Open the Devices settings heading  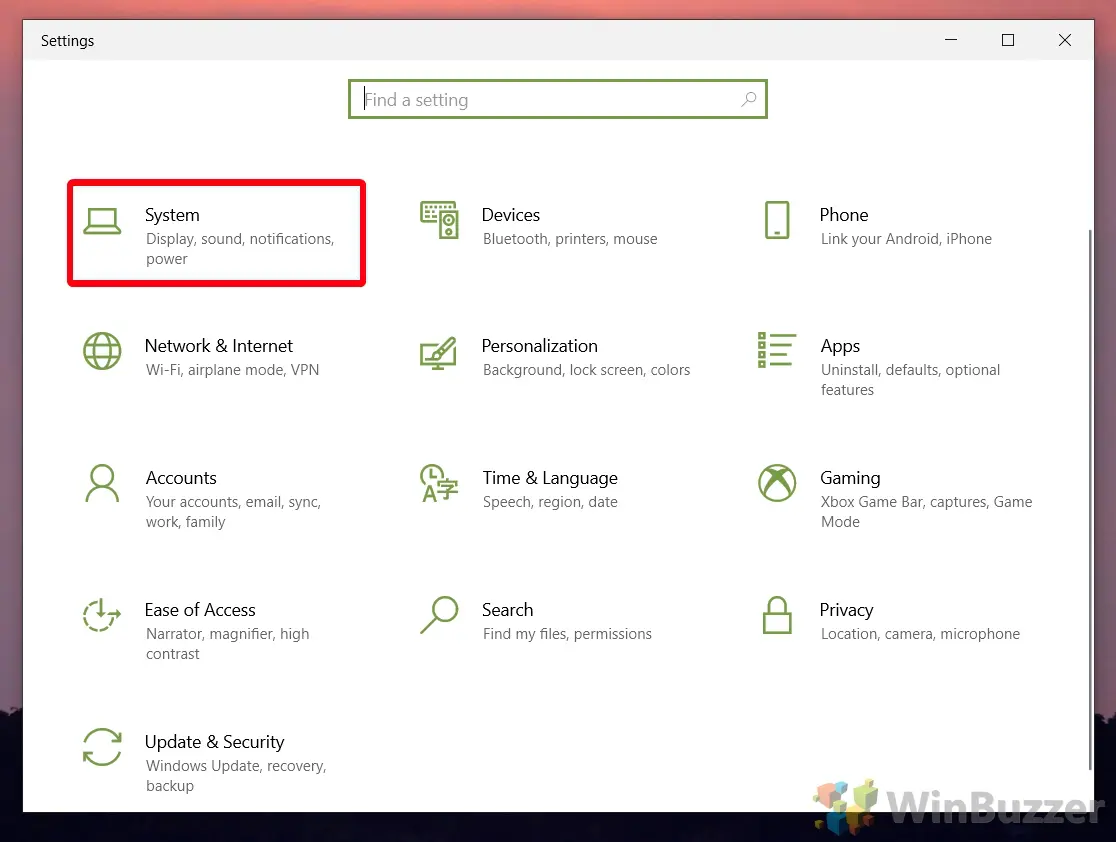[511, 215]
